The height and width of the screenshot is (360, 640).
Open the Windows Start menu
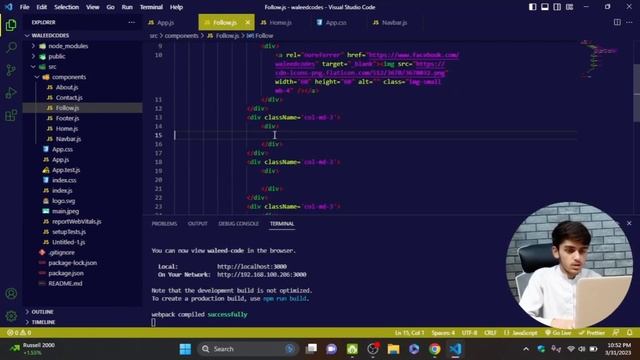(185, 349)
